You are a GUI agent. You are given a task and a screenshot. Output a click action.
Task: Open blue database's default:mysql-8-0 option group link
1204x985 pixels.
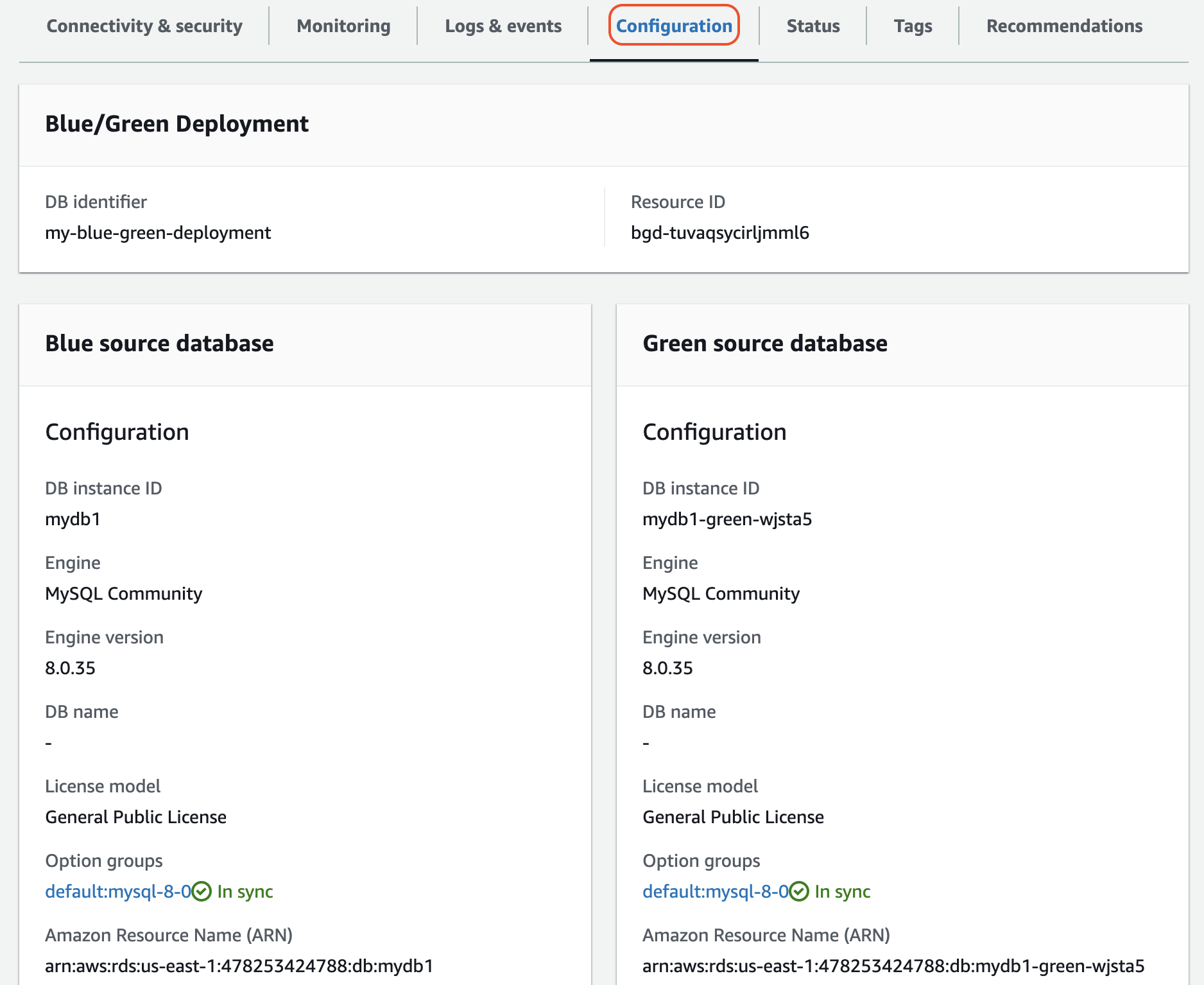pyautogui.click(x=117, y=891)
